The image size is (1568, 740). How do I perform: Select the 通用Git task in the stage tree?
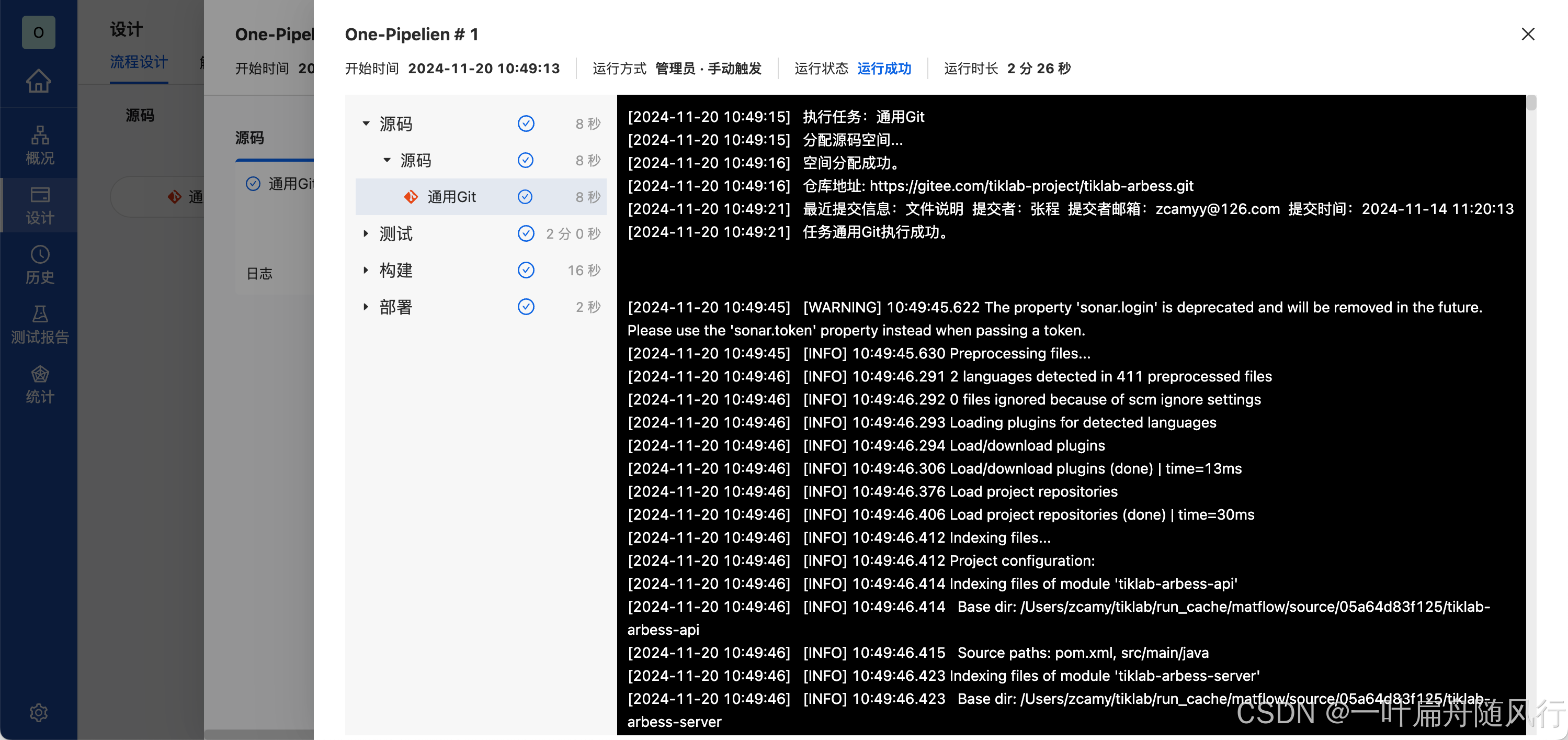(x=451, y=197)
